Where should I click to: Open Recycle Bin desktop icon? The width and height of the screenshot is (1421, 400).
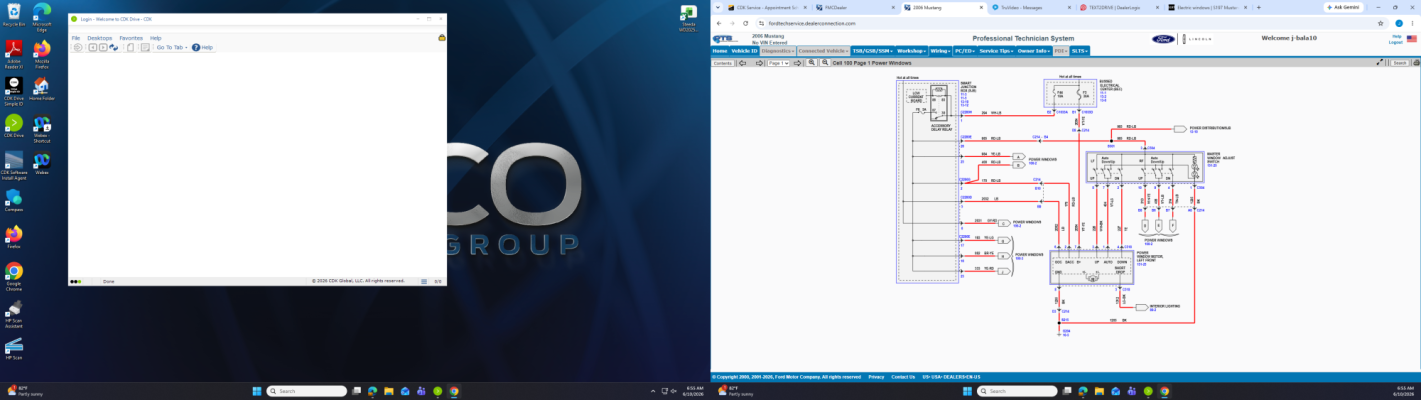point(14,14)
